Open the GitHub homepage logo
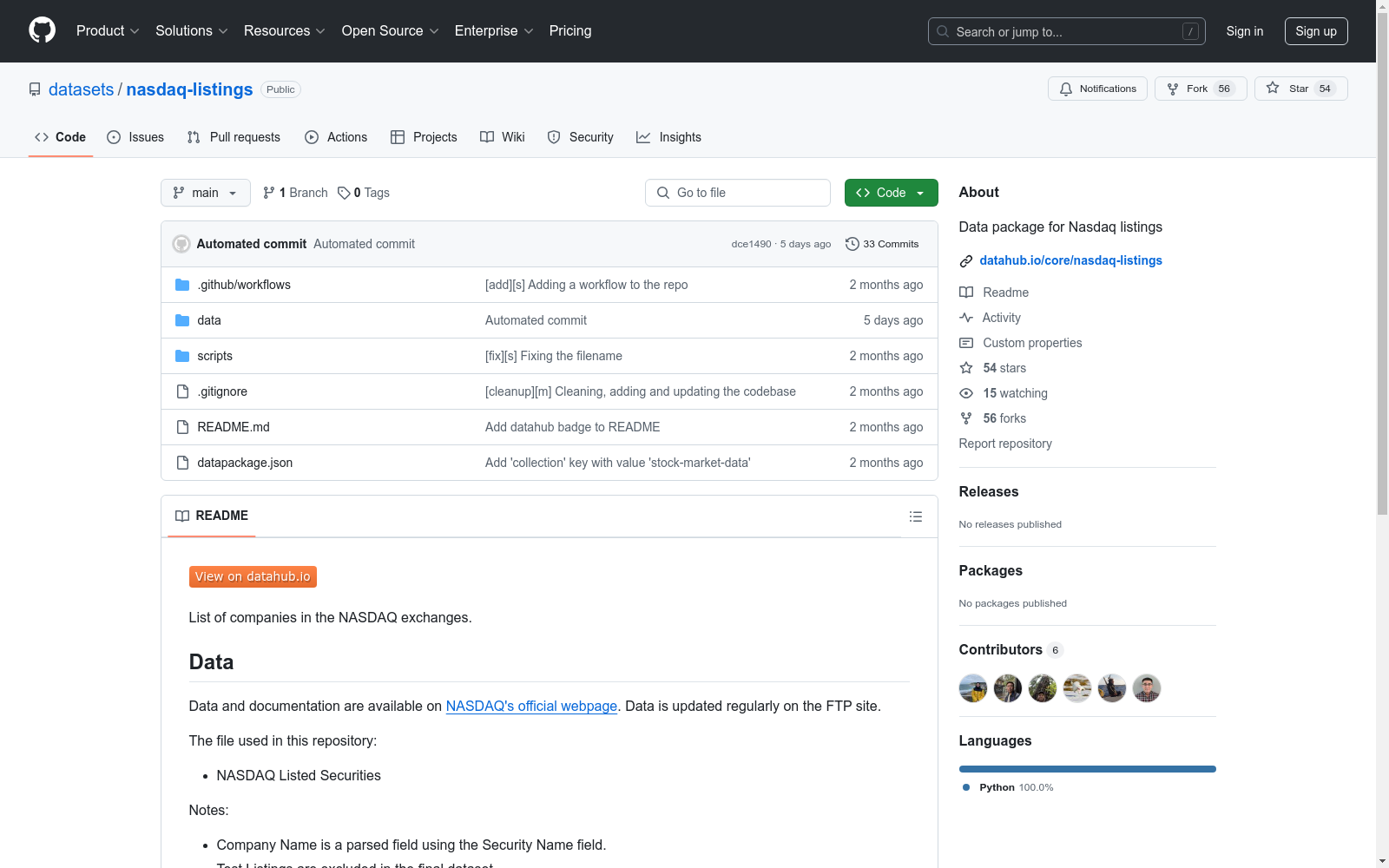The width and height of the screenshot is (1389, 868). [42, 30]
